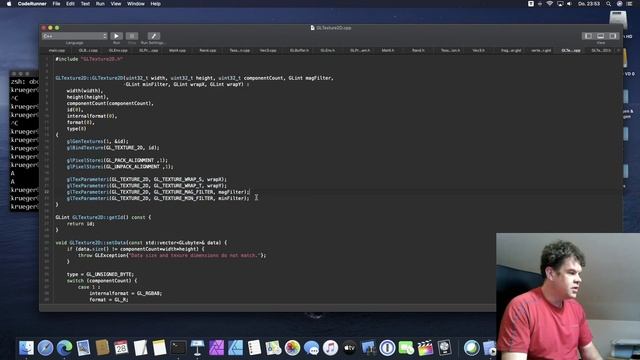Open Run Settings with the pencil icon
Viewport: 640px width, 360px height.
pyautogui.click(x=153, y=36)
